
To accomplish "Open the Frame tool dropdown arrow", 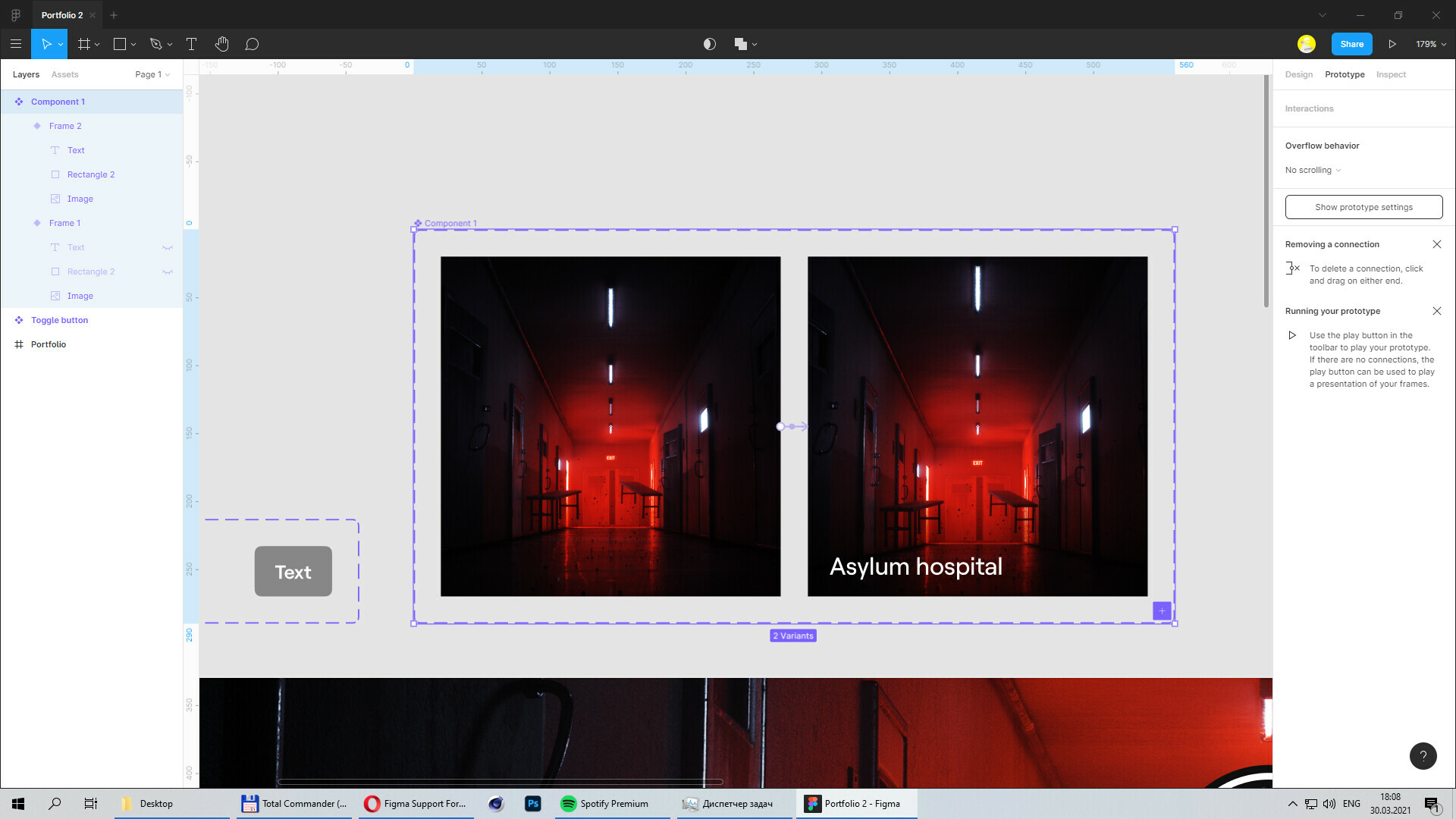I will pyautogui.click(x=97, y=45).
